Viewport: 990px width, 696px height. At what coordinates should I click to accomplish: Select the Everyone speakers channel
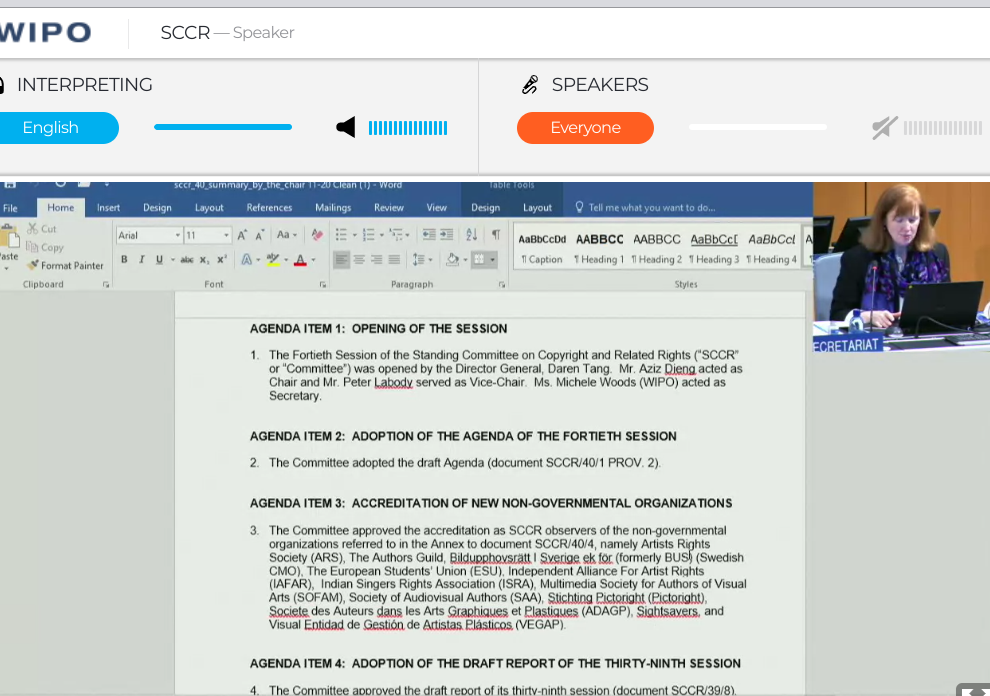tap(585, 128)
